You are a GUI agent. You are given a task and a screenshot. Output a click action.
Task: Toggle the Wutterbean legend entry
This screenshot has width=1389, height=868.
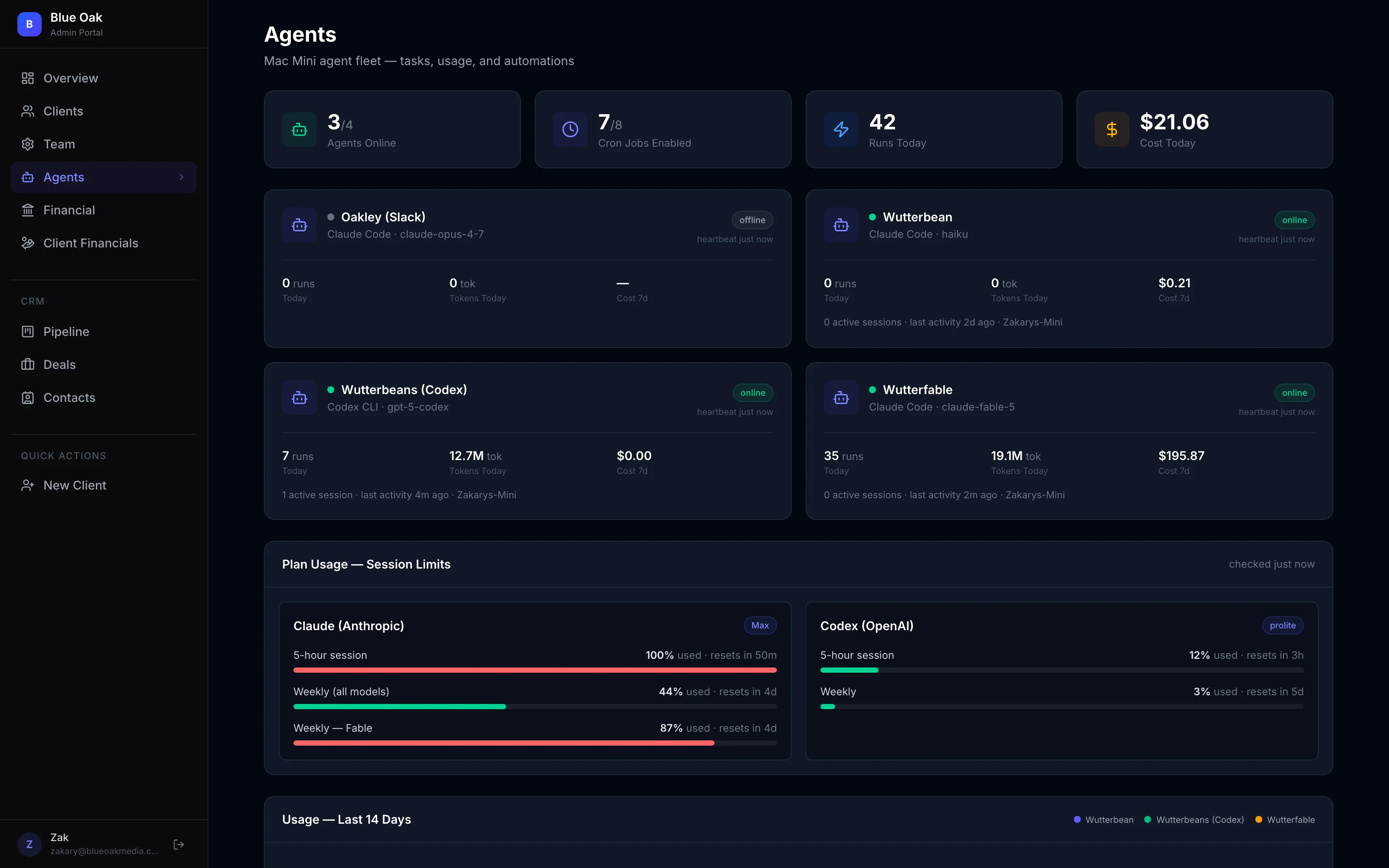pos(1103,820)
